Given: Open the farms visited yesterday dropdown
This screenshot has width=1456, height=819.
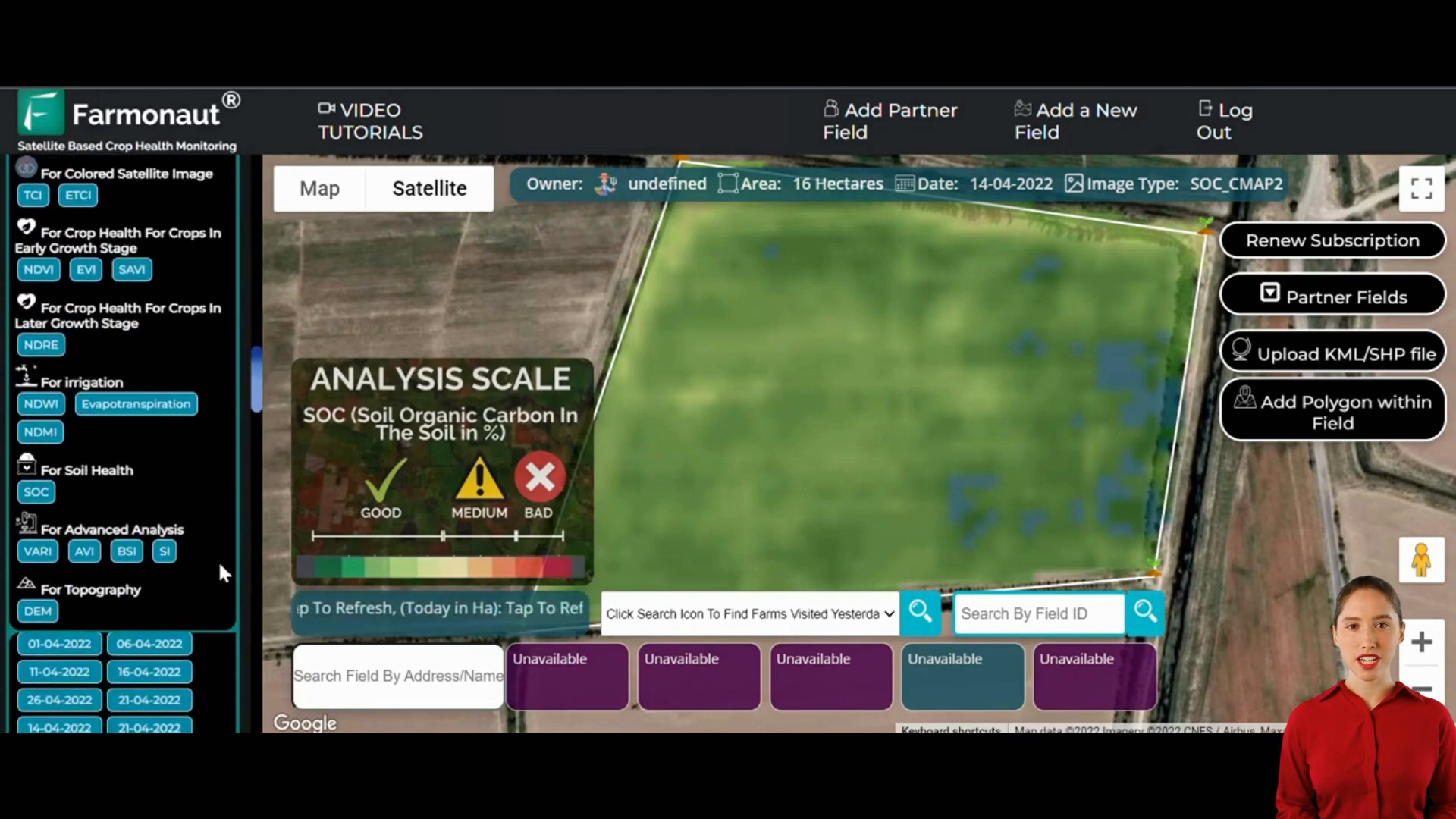Looking at the screenshot, I should pyautogui.click(x=750, y=613).
